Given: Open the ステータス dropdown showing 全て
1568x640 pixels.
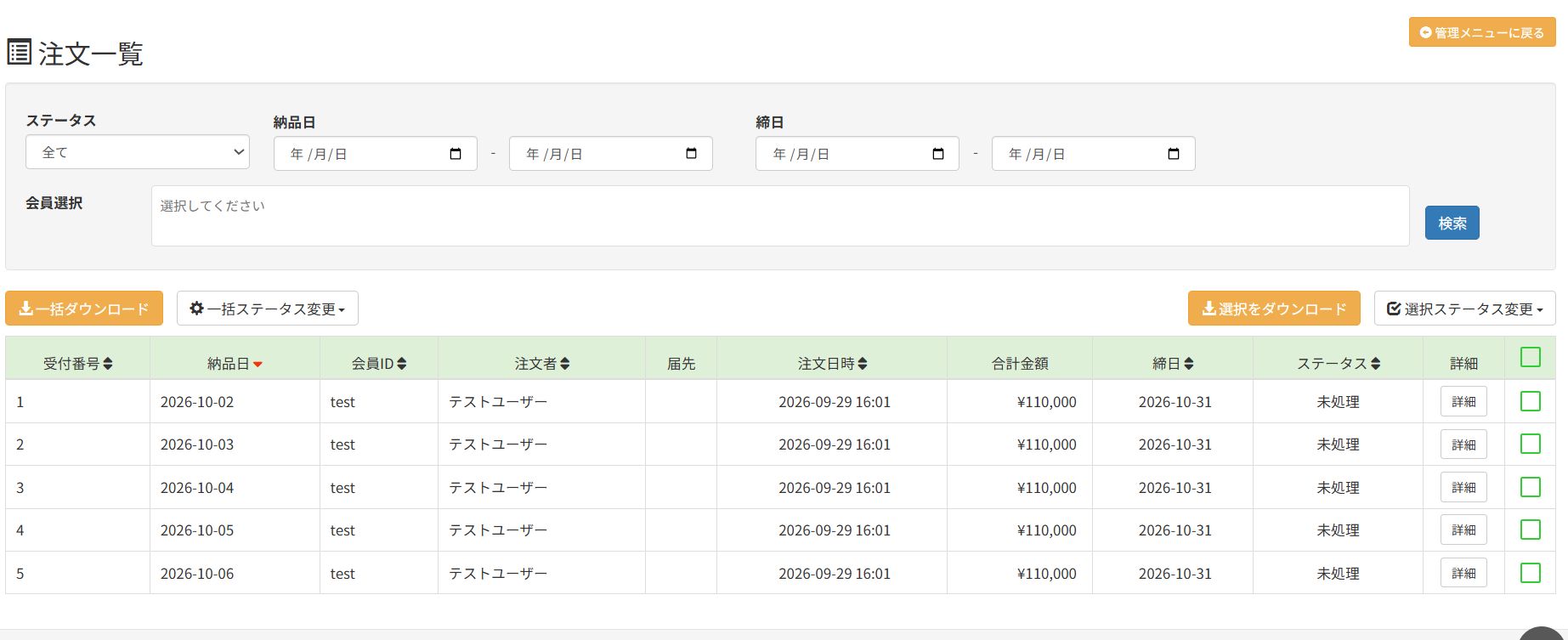Looking at the screenshot, I should coord(138,152).
